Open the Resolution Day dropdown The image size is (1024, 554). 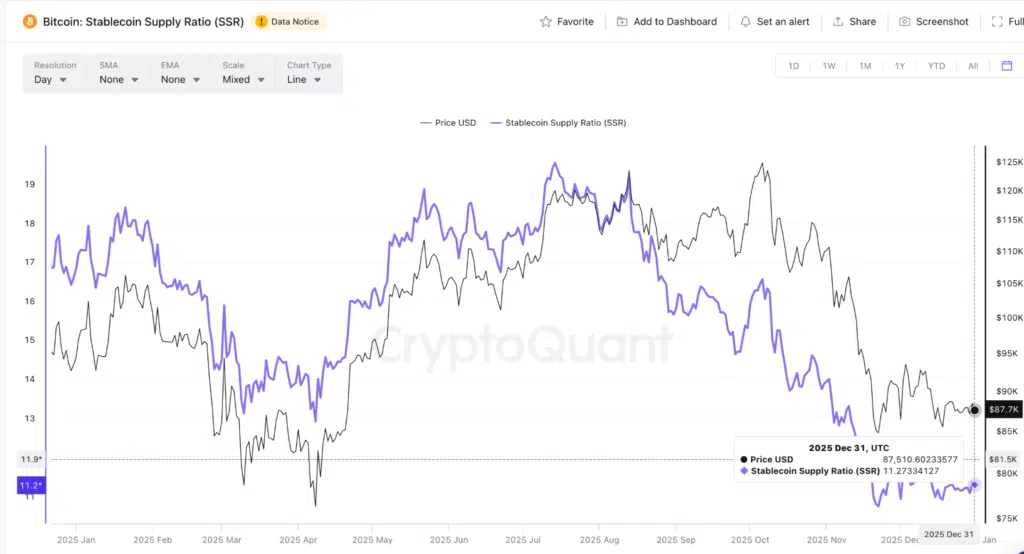[x=50, y=79]
